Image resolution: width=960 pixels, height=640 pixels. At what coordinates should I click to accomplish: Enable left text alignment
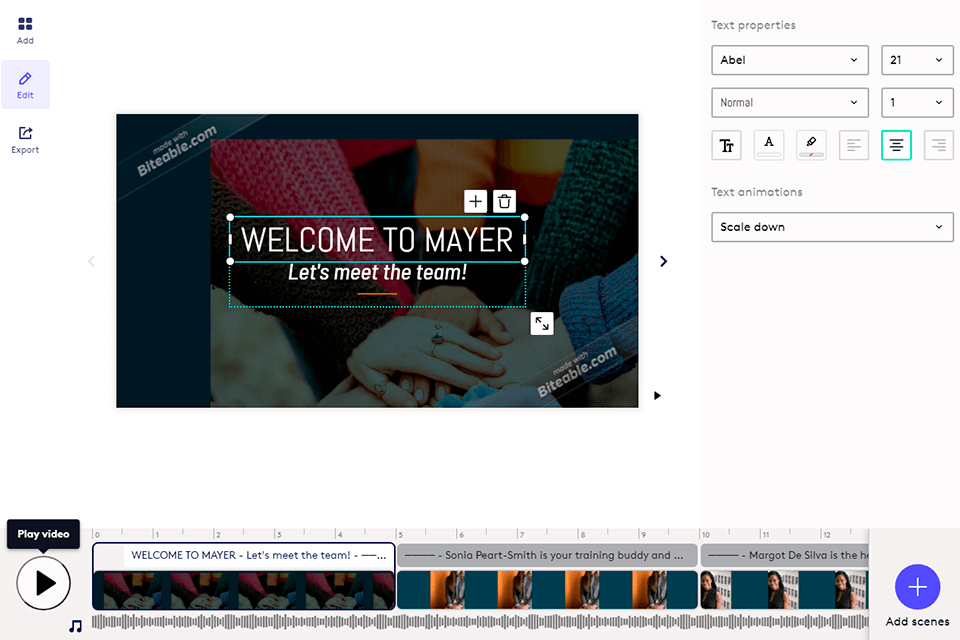pos(853,144)
